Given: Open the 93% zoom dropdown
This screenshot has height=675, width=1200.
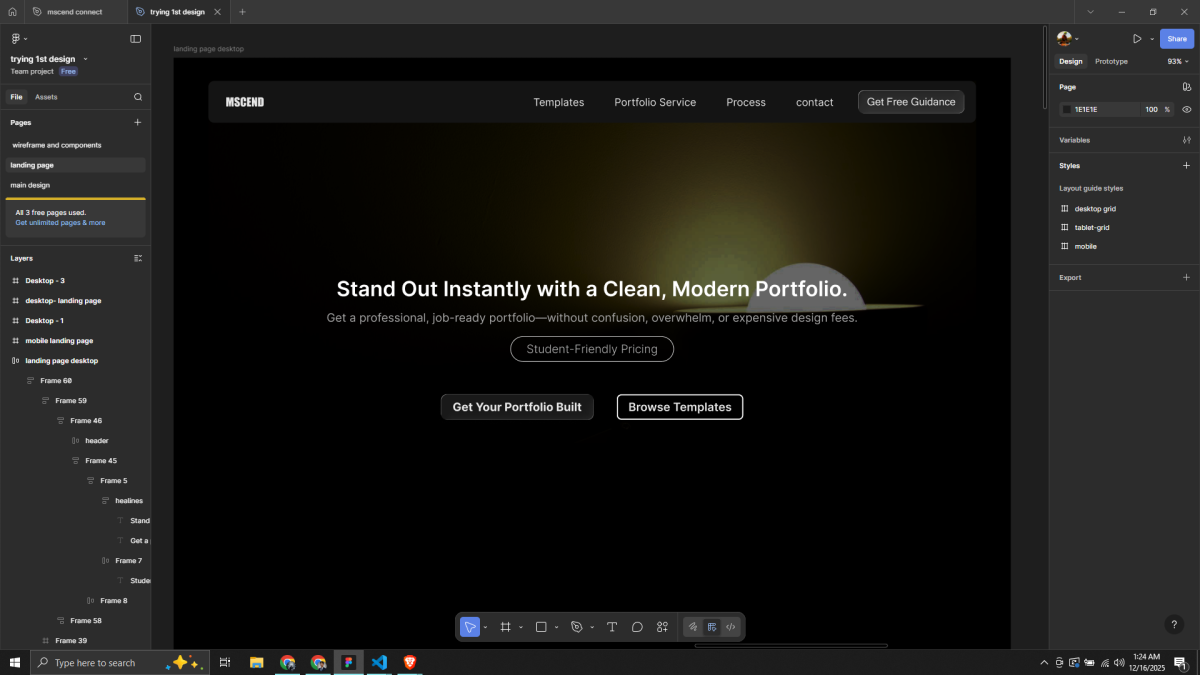Looking at the screenshot, I should click(x=1176, y=61).
